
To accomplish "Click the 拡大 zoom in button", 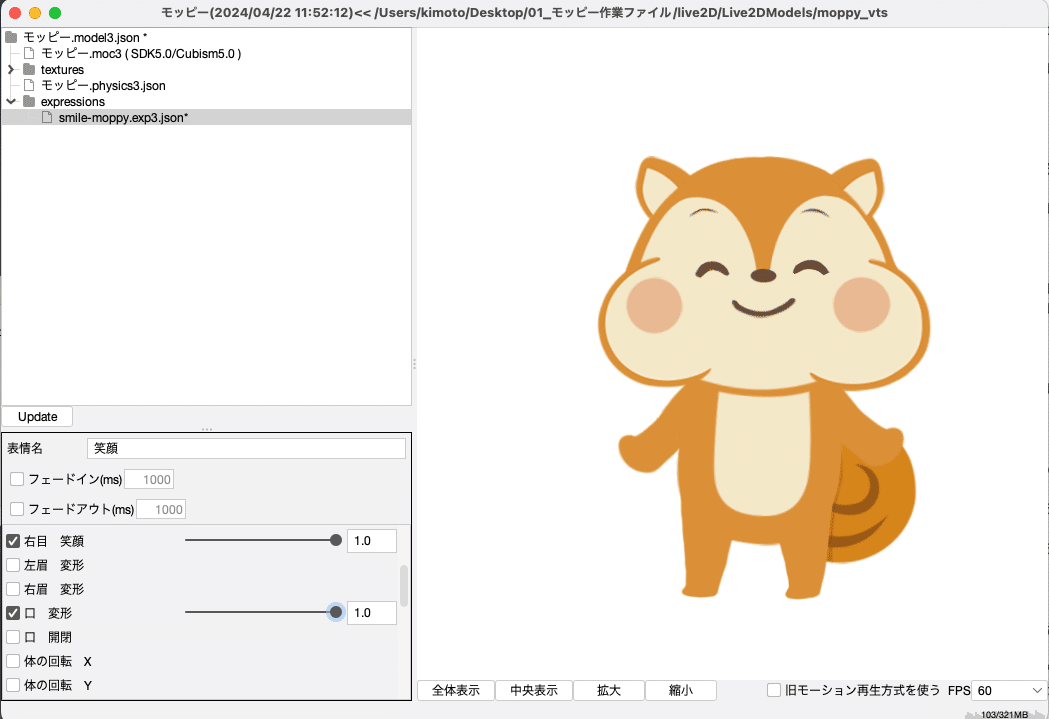I will click(x=609, y=690).
